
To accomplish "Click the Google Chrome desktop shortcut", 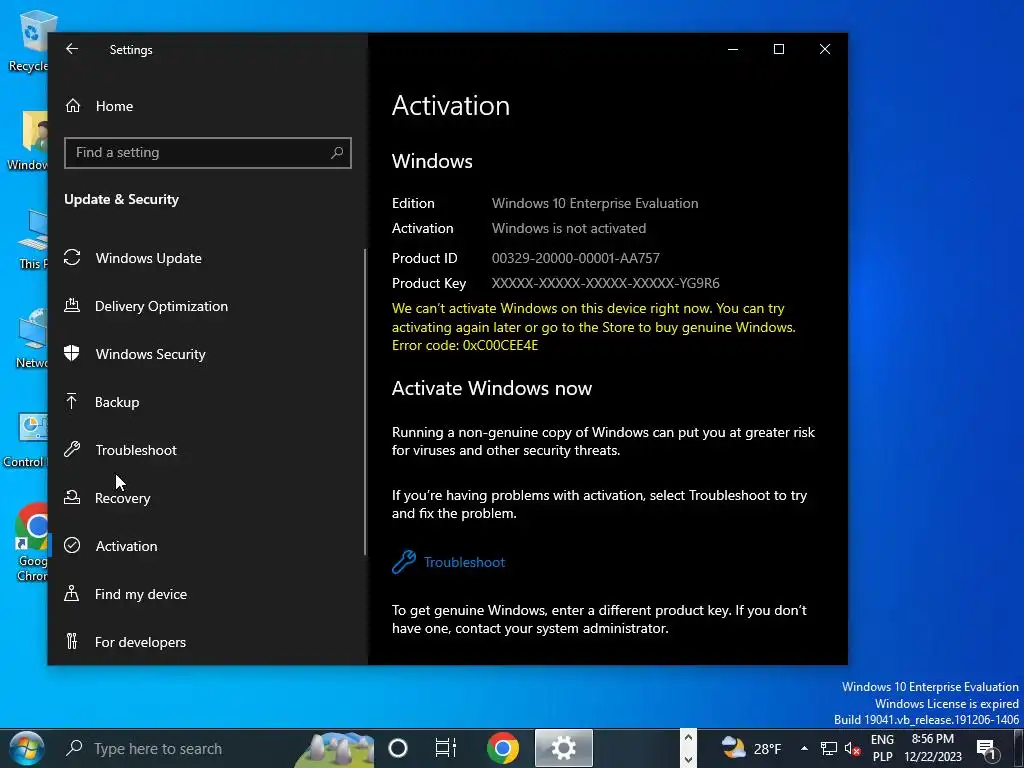I will click(x=31, y=542).
